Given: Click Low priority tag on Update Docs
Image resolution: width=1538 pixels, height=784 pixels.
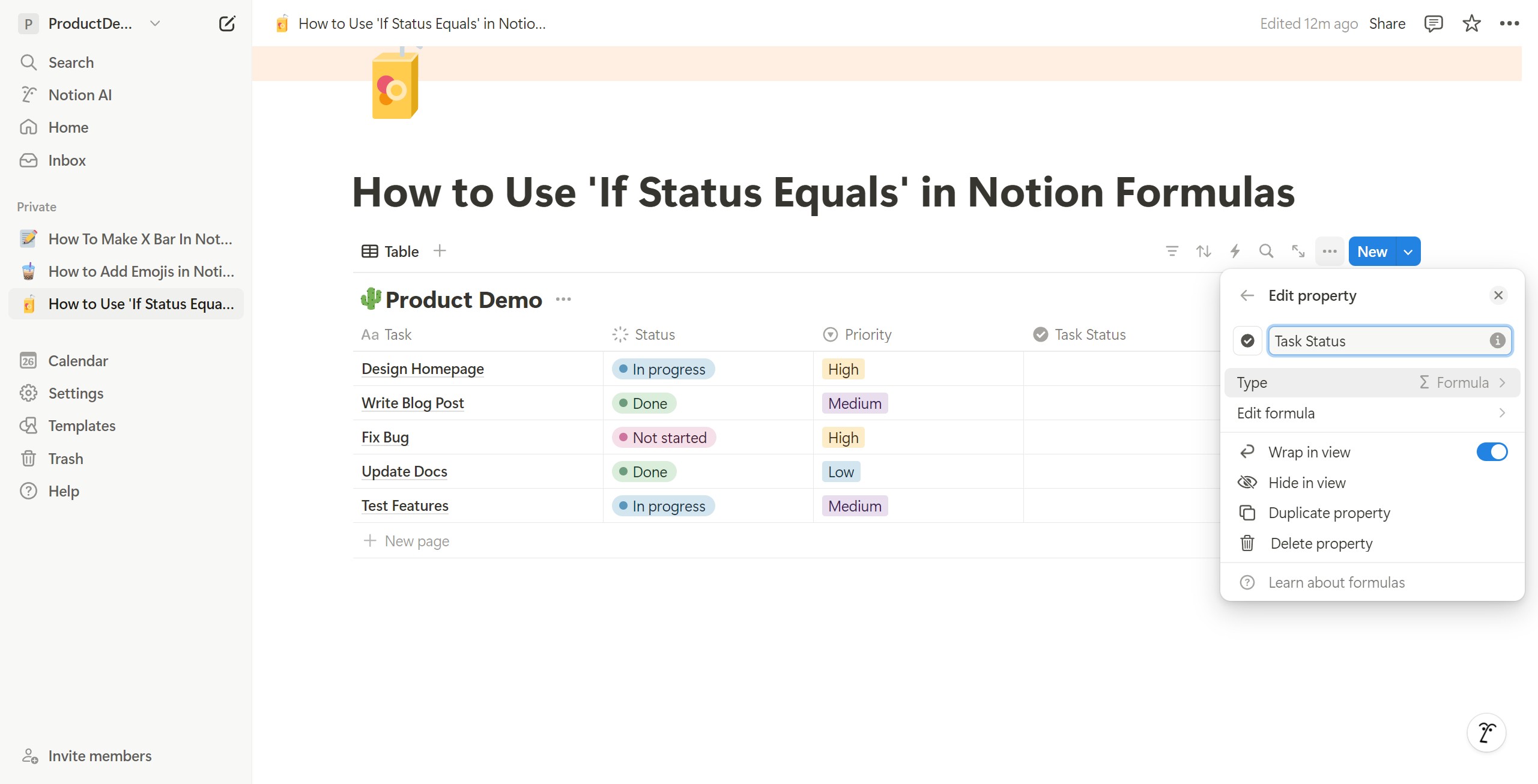Looking at the screenshot, I should pyautogui.click(x=841, y=472).
